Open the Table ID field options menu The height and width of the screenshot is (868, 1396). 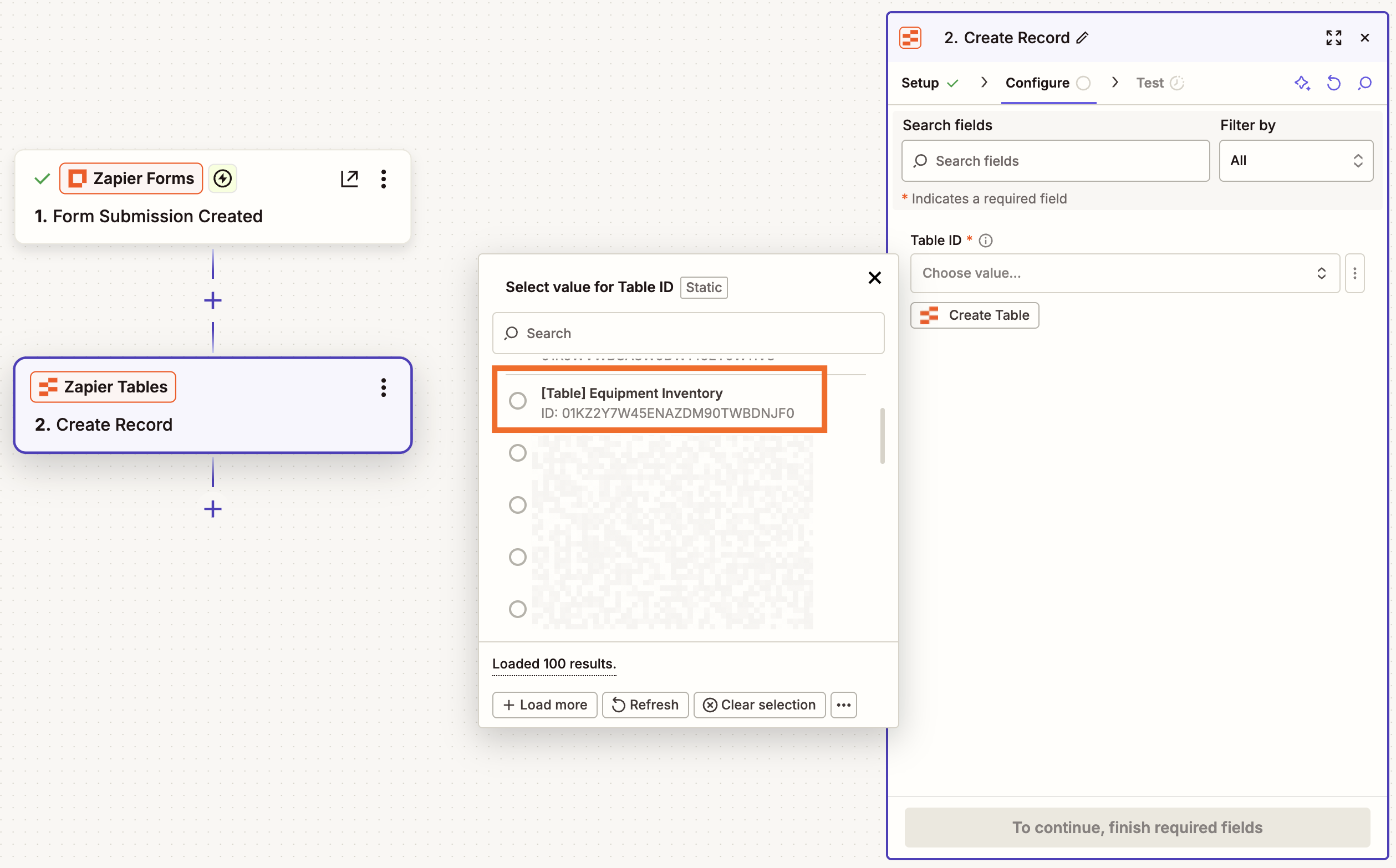point(1354,273)
